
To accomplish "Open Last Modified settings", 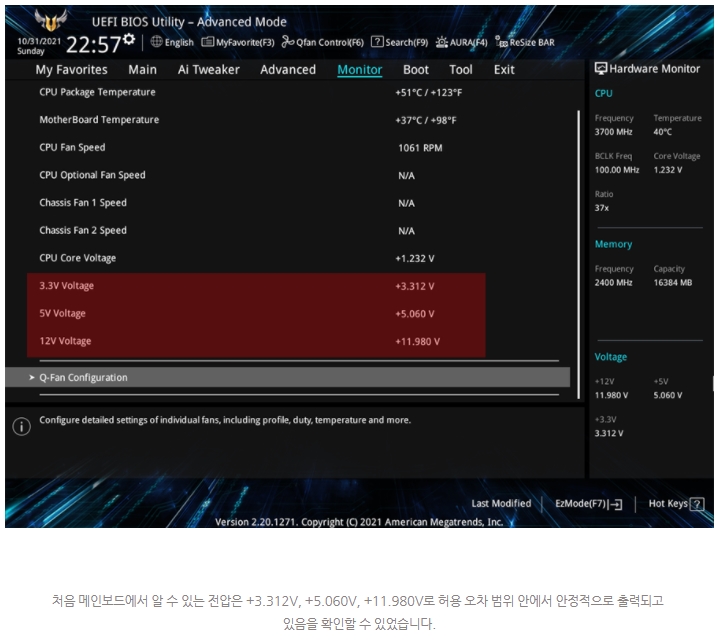I will pos(501,504).
